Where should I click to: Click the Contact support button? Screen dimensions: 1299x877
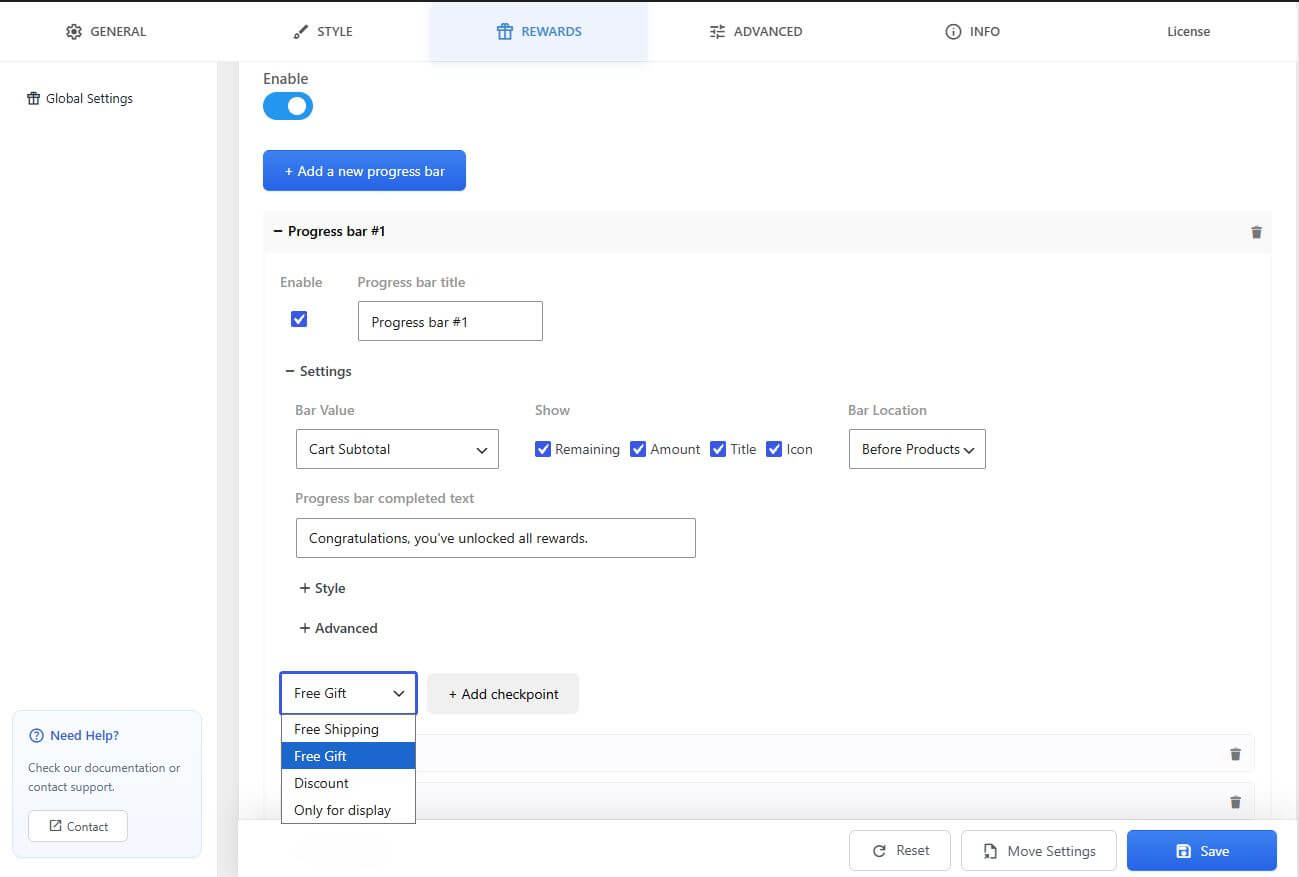click(x=78, y=826)
